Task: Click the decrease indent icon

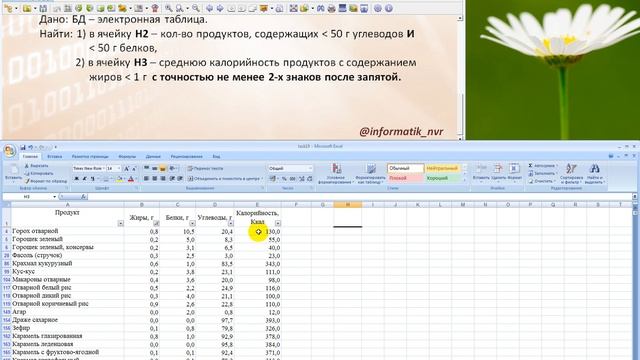Action: (172, 179)
